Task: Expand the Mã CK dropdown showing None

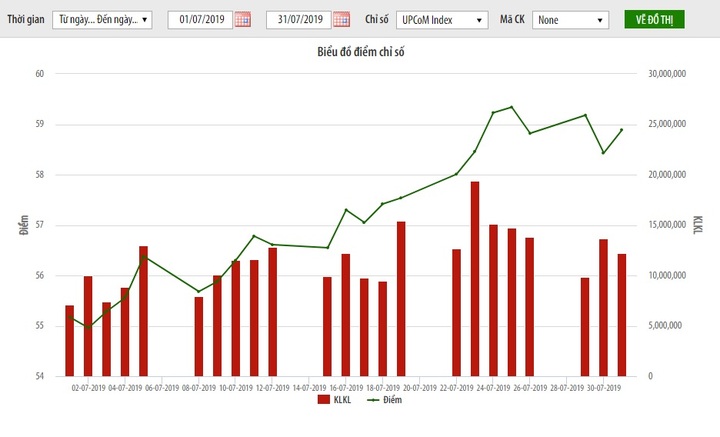Action: [x=570, y=19]
